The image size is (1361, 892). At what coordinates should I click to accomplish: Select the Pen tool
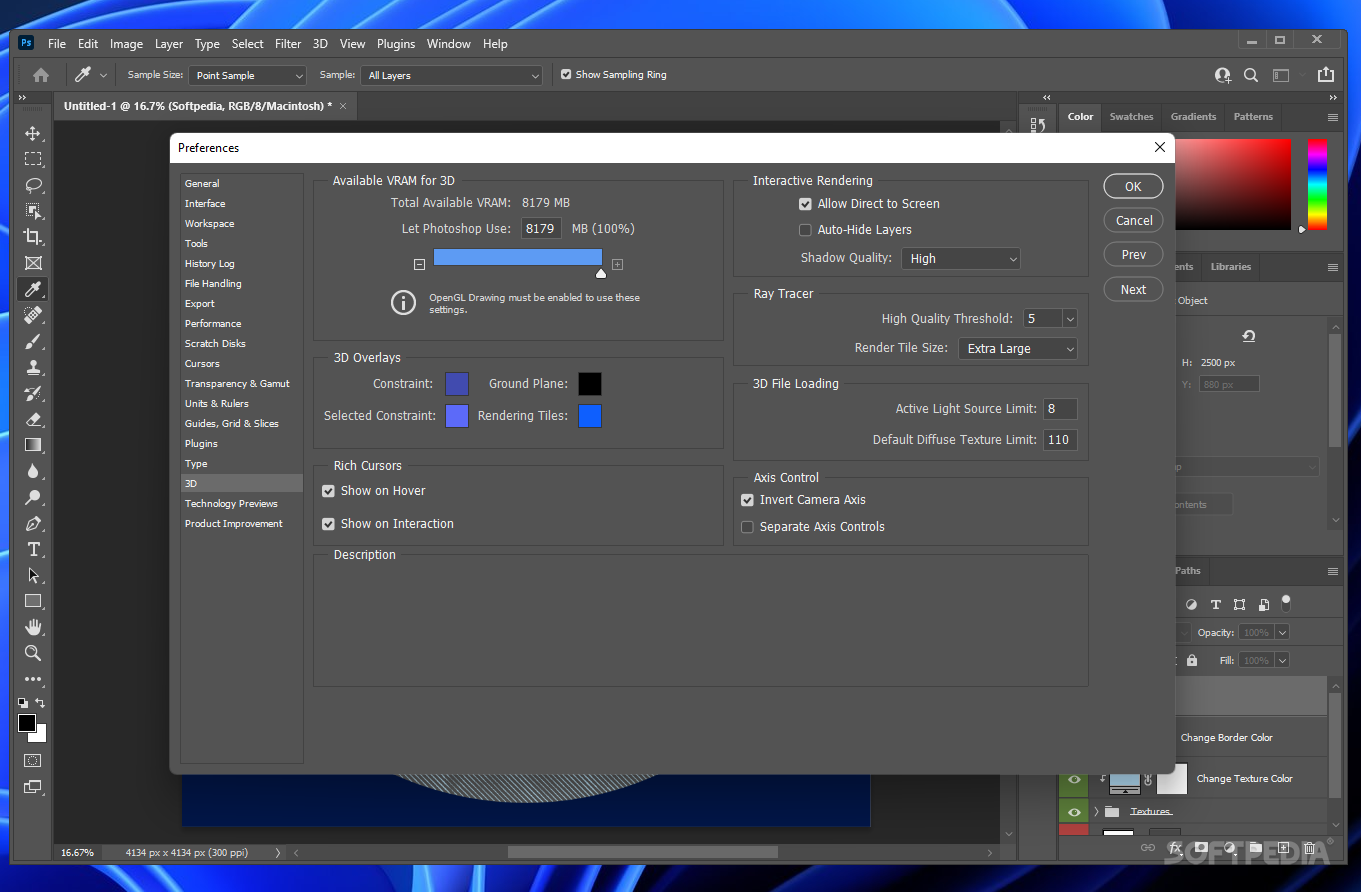click(x=33, y=523)
